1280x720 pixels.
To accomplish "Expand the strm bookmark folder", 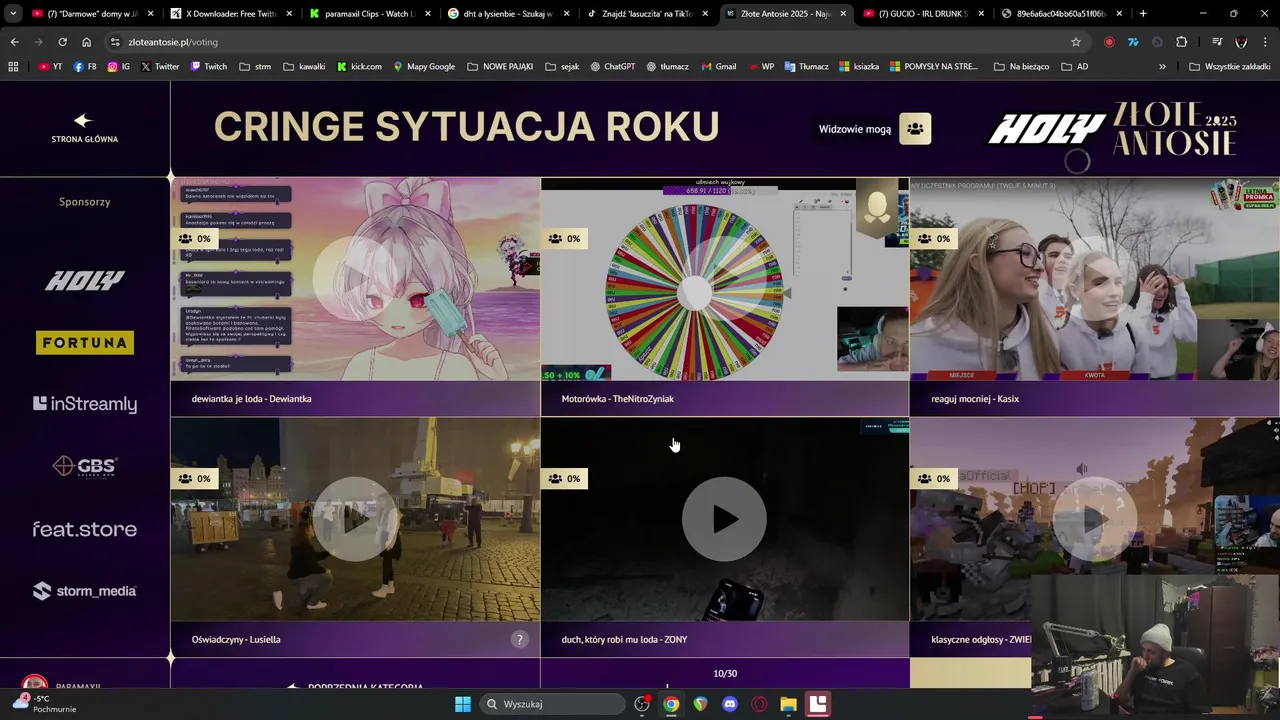I will (x=255, y=67).
